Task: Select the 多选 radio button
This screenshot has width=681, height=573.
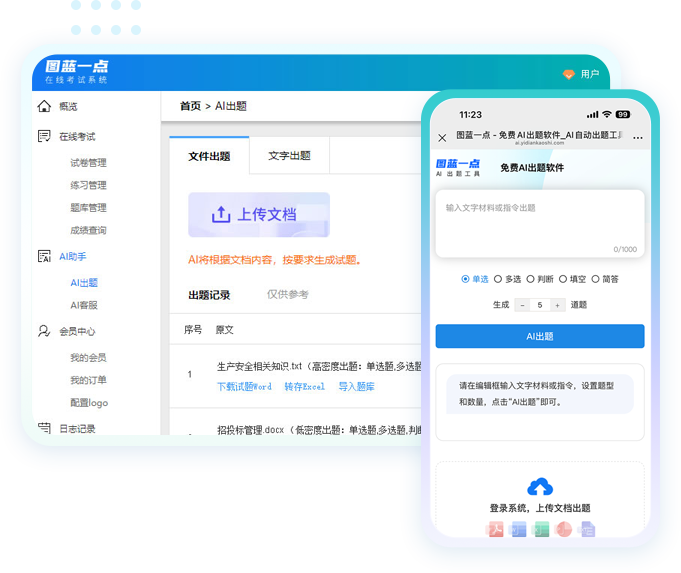Action: 498,279
